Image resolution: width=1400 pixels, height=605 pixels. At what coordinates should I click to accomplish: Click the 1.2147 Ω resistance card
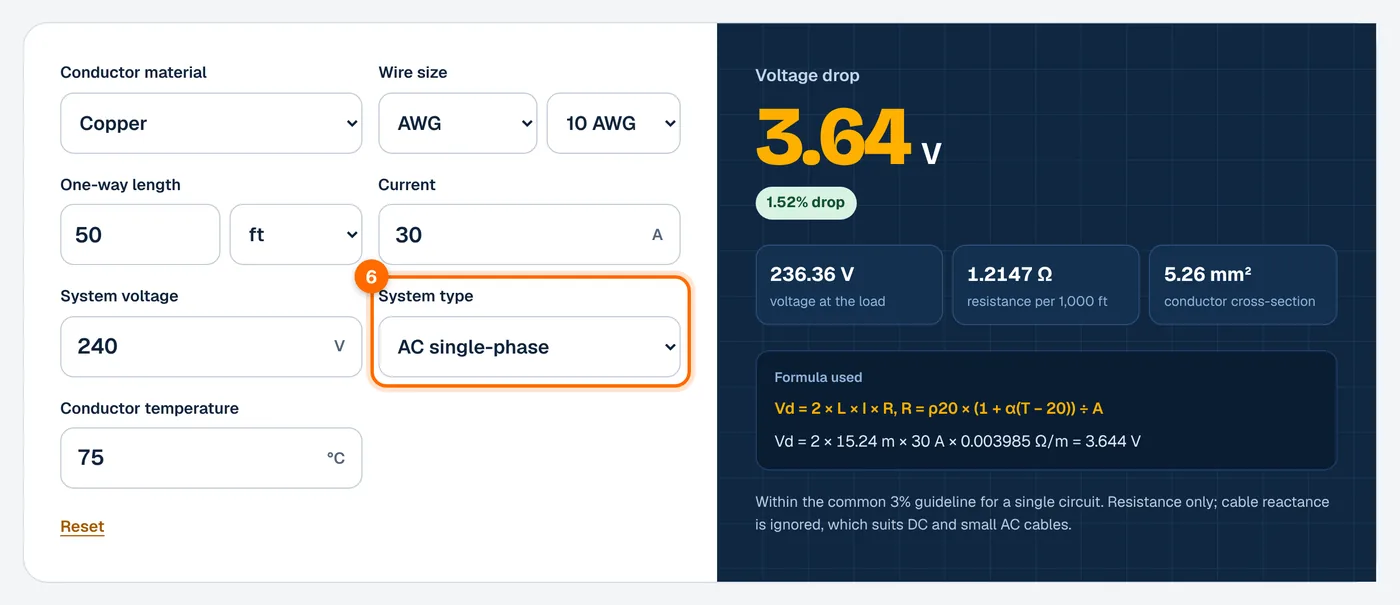coord(1046,285)
